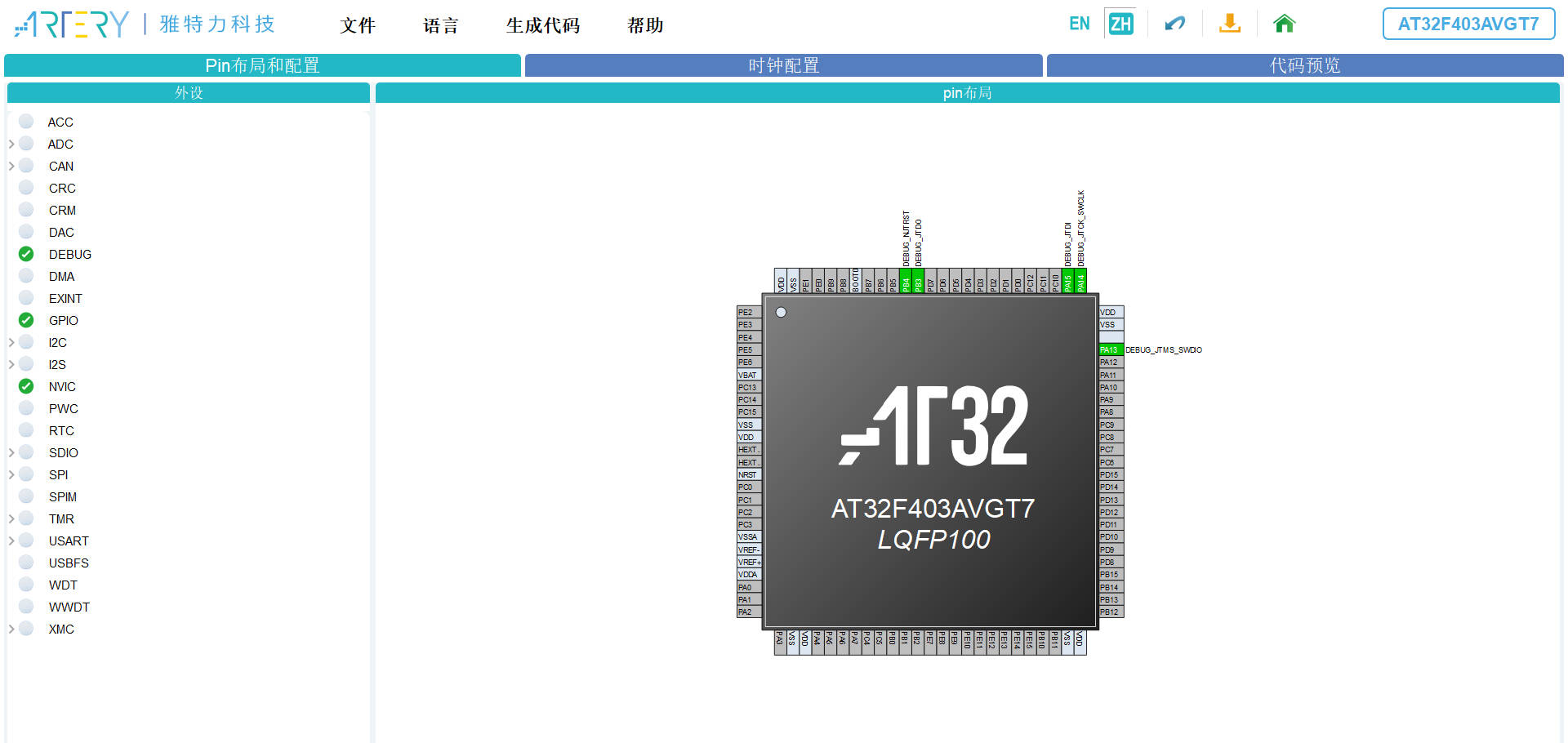The height and width of the screenshot is (743, 1568).
Task: Enable the DMA peripheral checkbox
Action: click(25, 276)
